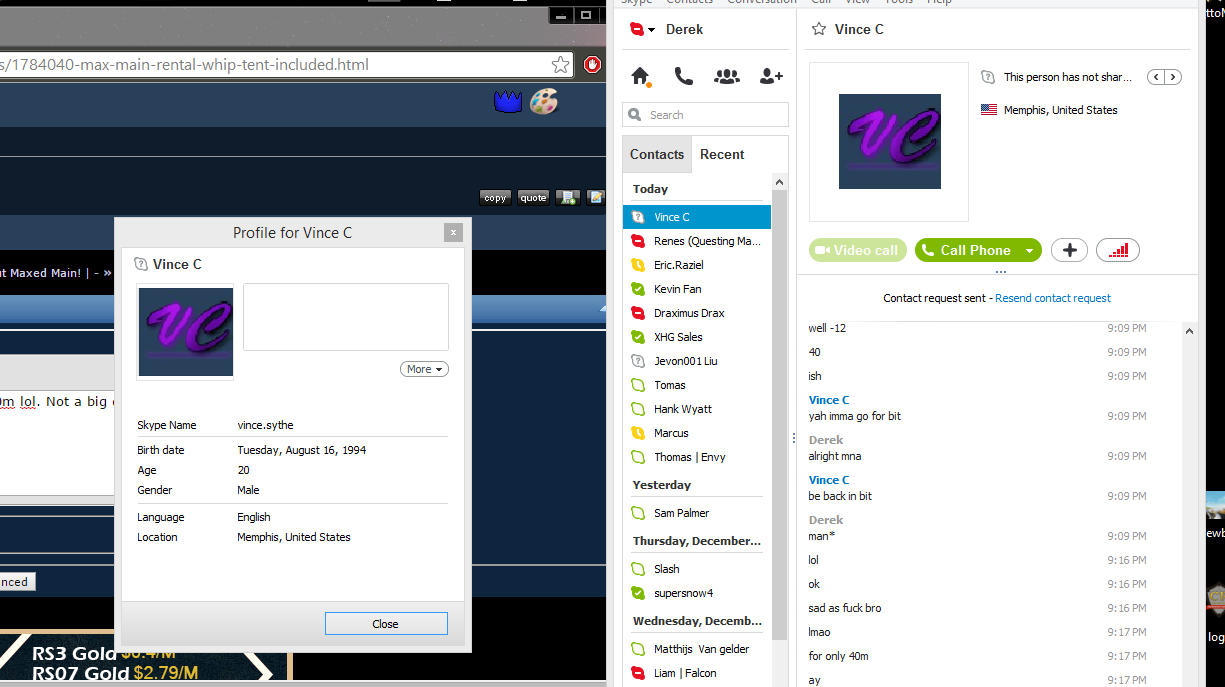Open the More dropdown in the profile dialog
The image size is (1225, 687).
(424, 369)
